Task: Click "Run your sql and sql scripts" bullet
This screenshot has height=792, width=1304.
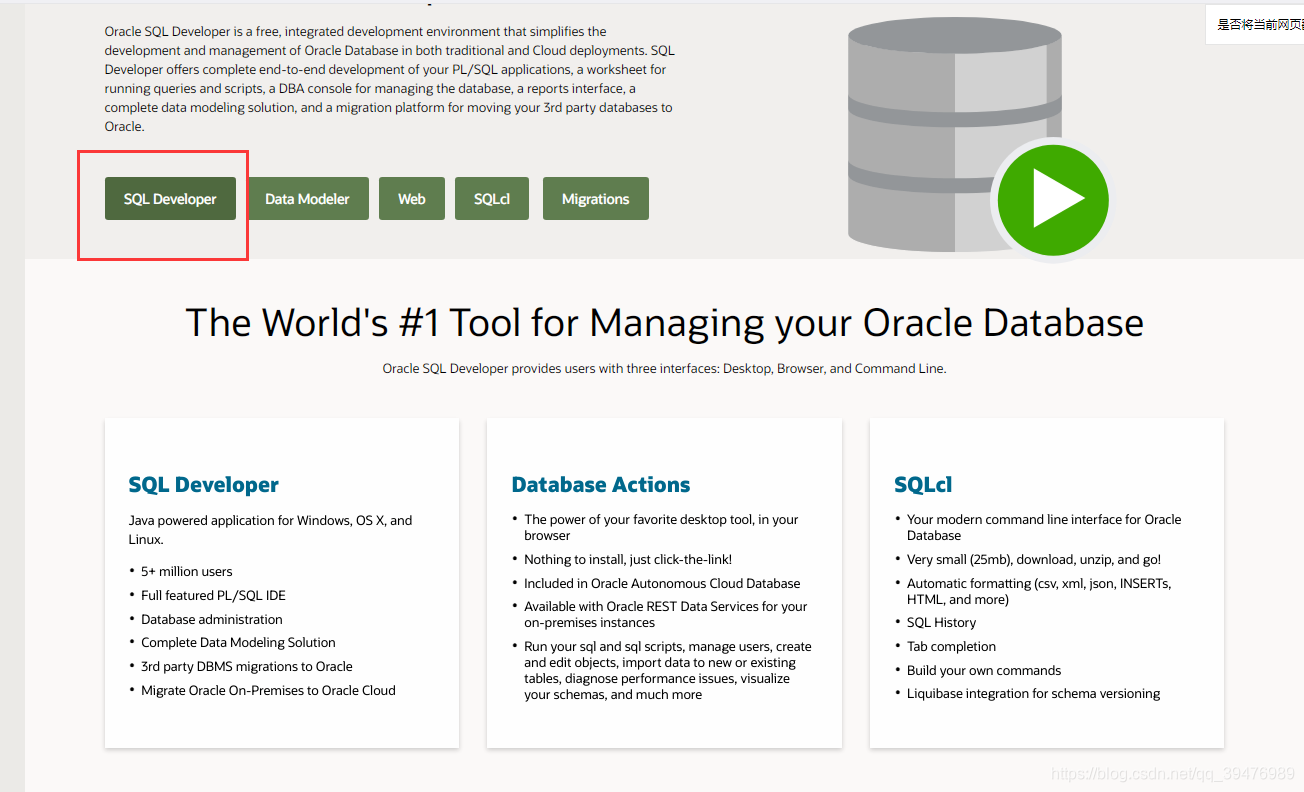Action: pos(668,670)
